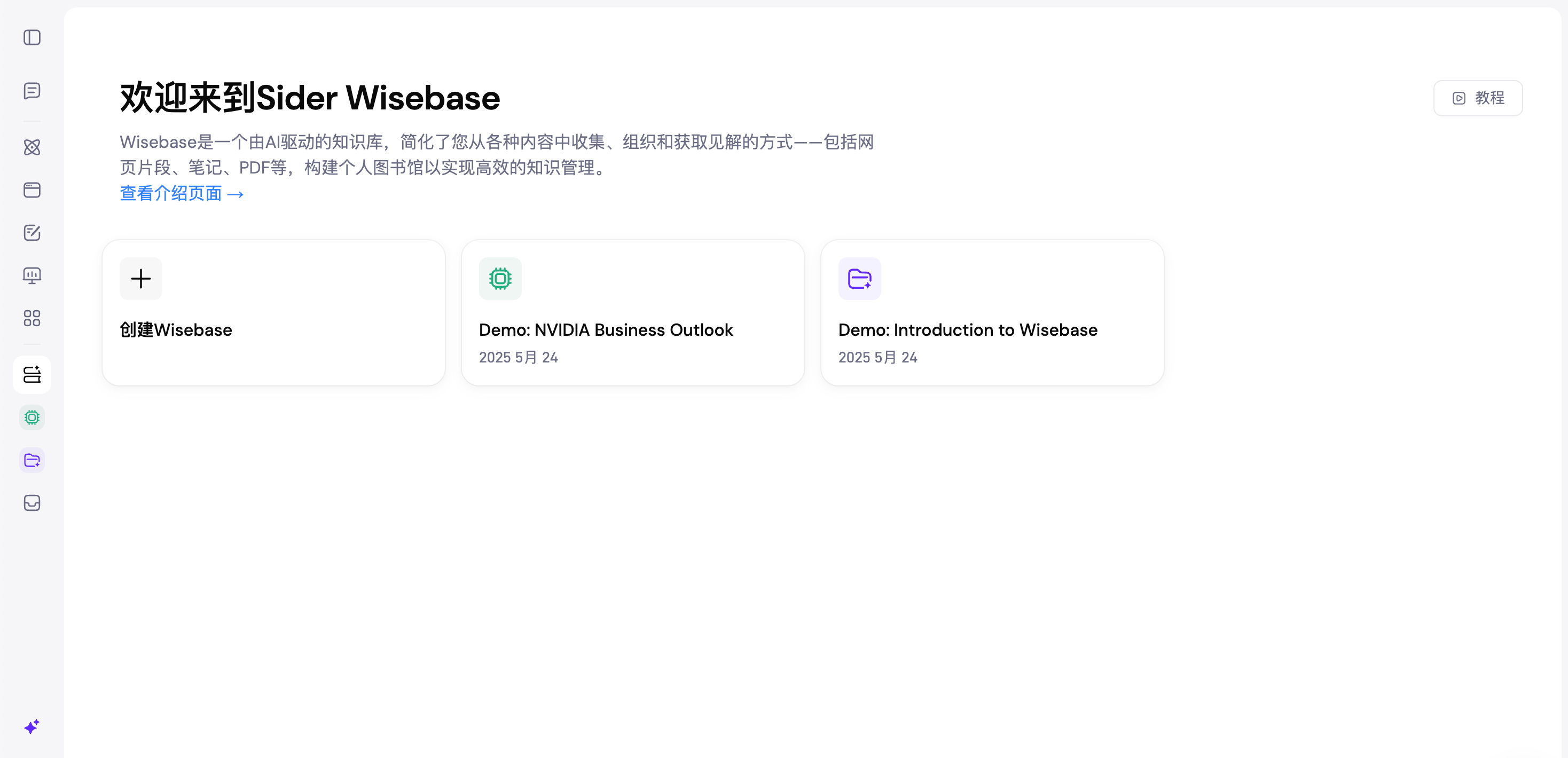The width and height of the screenshot is (1568, 758).
Task: Open NVIDIA demo chip icon in sidebar
Action: (32, 417)
